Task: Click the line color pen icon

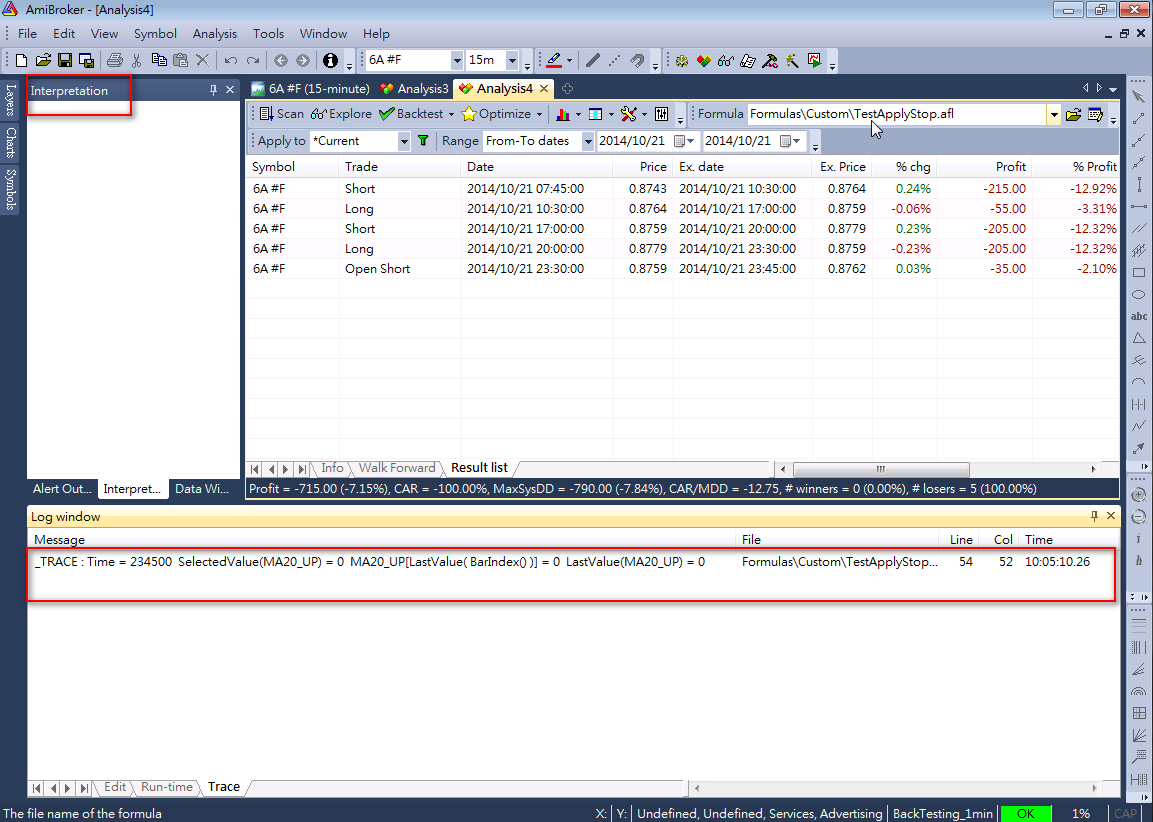Action: click(554, 60)
